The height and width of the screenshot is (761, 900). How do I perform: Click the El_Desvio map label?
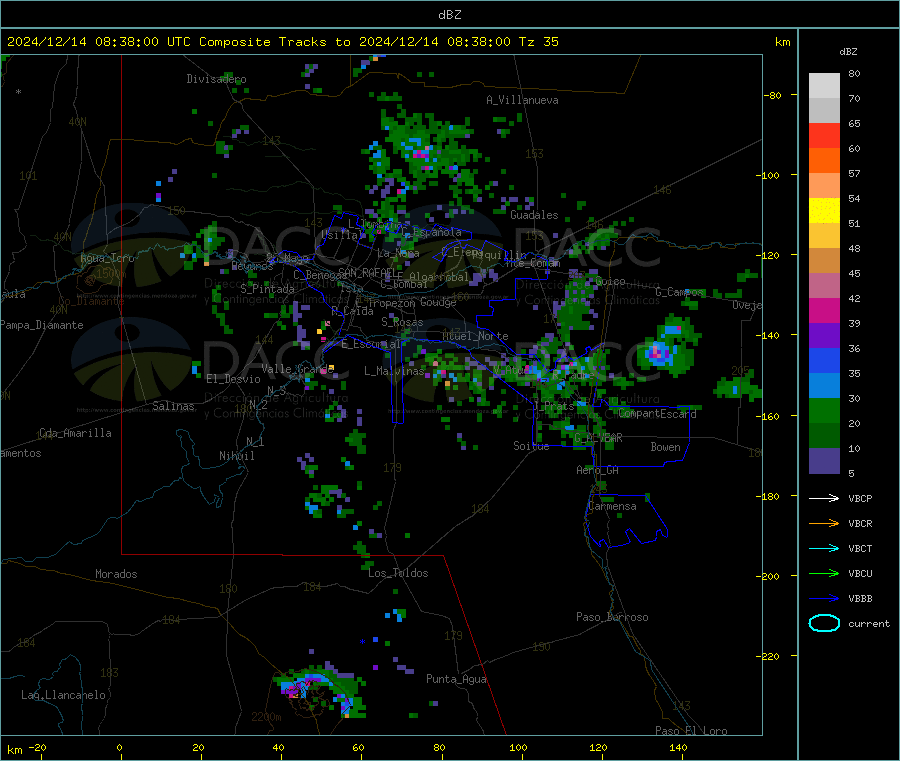[x=233, y=379]
